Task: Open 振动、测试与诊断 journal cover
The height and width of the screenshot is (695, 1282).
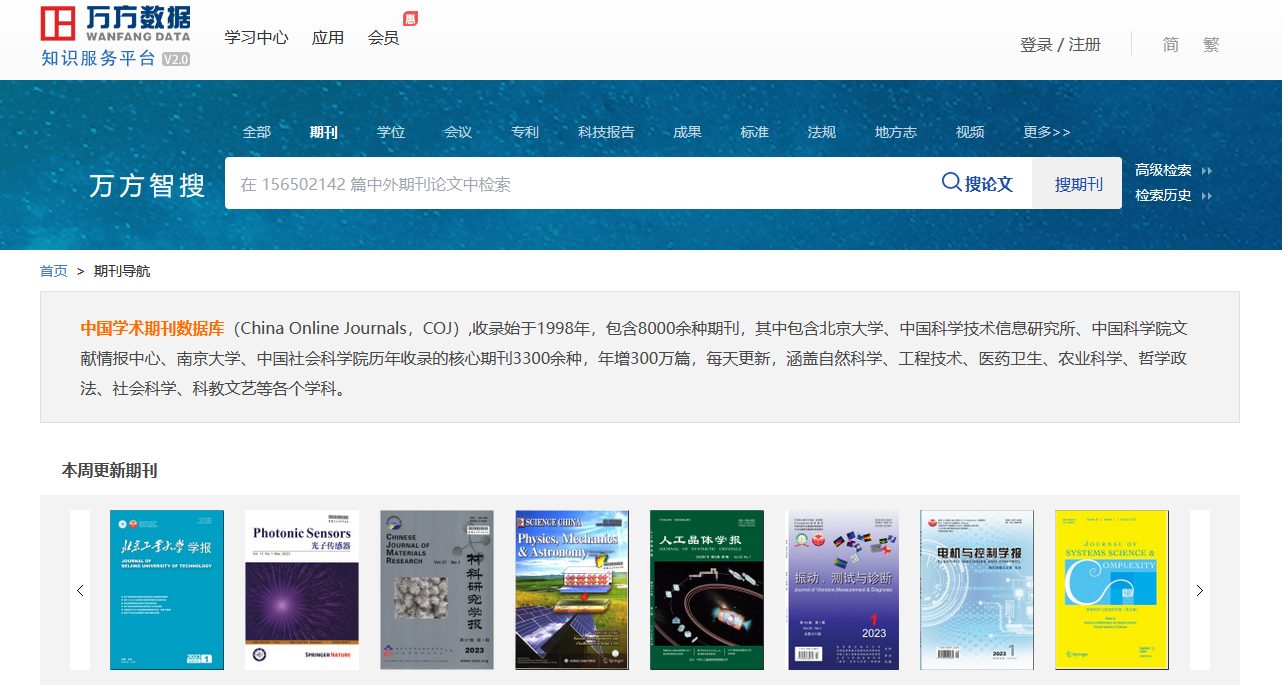Action: point(843,590)
